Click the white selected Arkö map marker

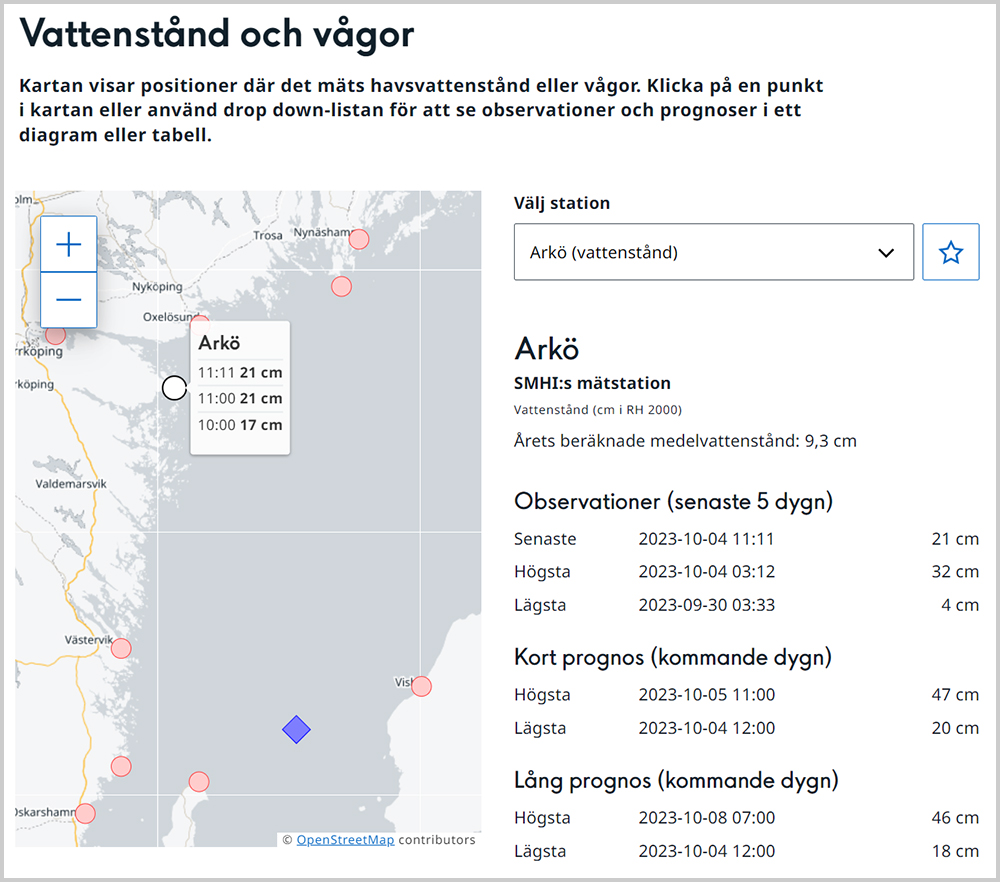(x=174, y=388)
